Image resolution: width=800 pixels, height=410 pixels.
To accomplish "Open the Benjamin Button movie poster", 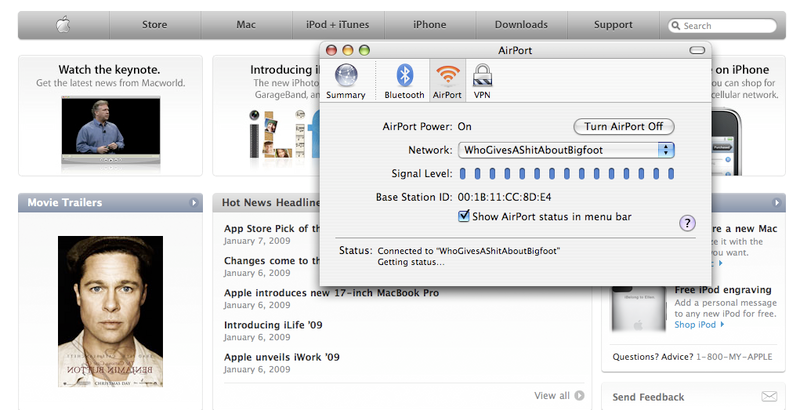I will click(x=110, y=311).
